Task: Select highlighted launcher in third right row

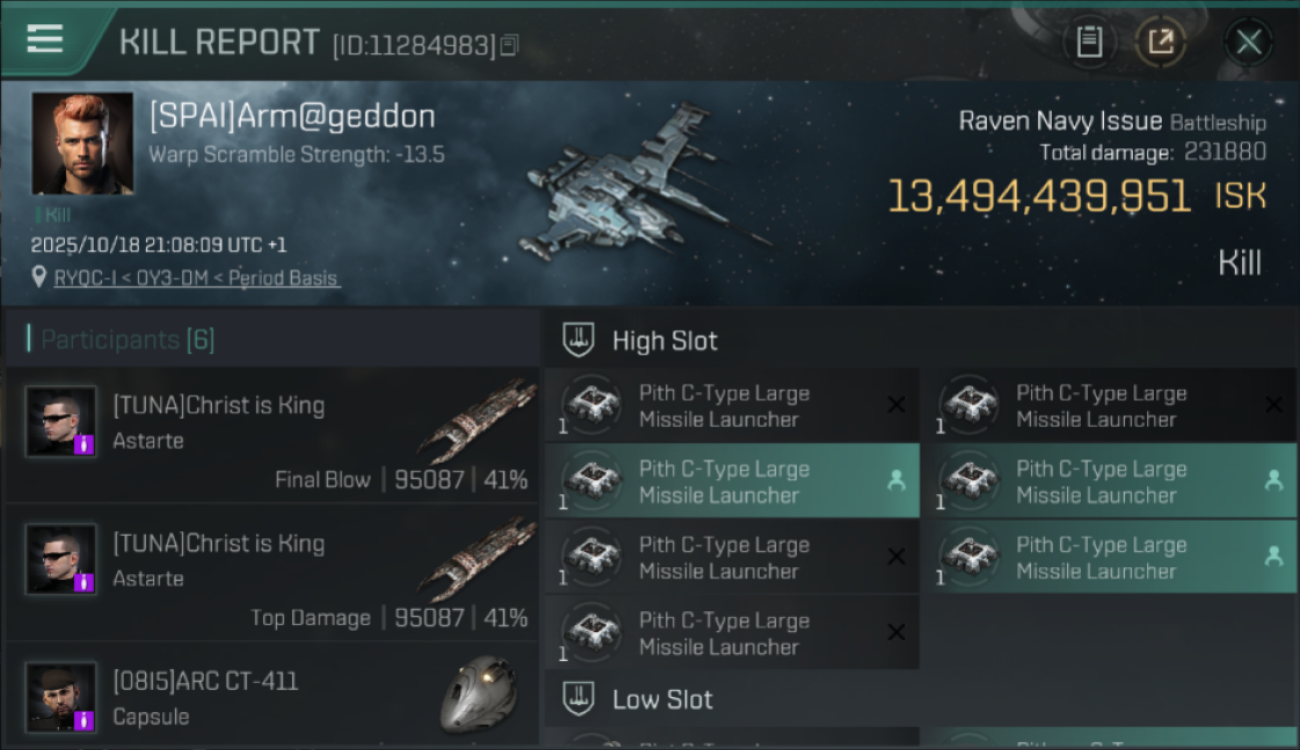Action: [1109, 557]
